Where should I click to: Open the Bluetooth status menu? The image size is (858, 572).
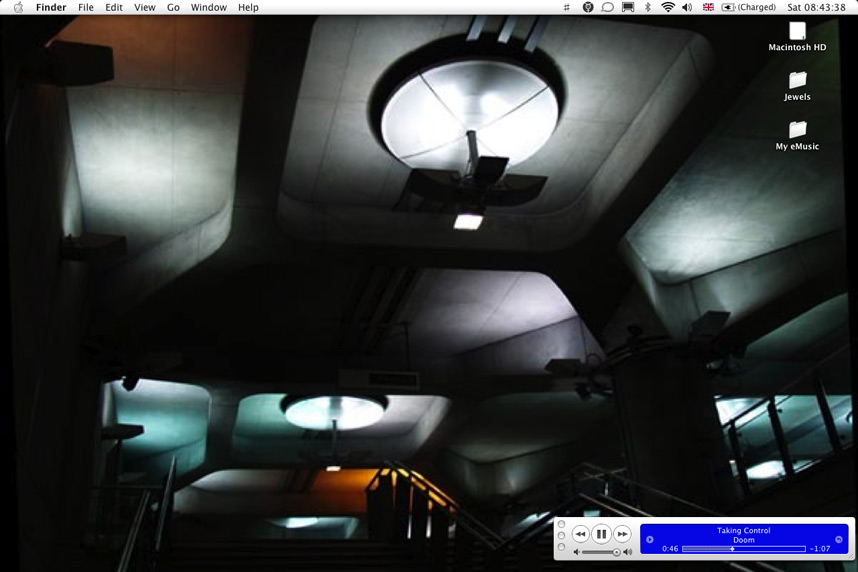648,7
